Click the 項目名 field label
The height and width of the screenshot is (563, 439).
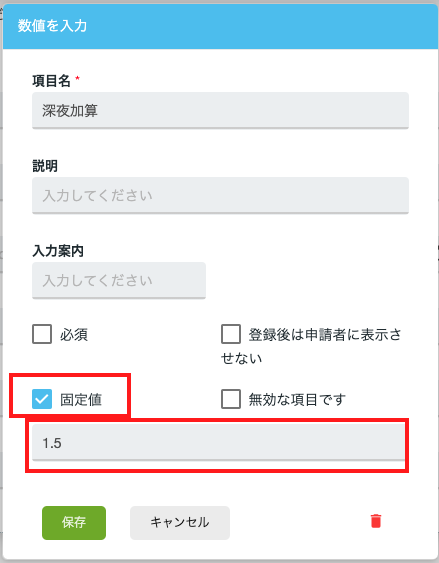(x=51, y=81)
